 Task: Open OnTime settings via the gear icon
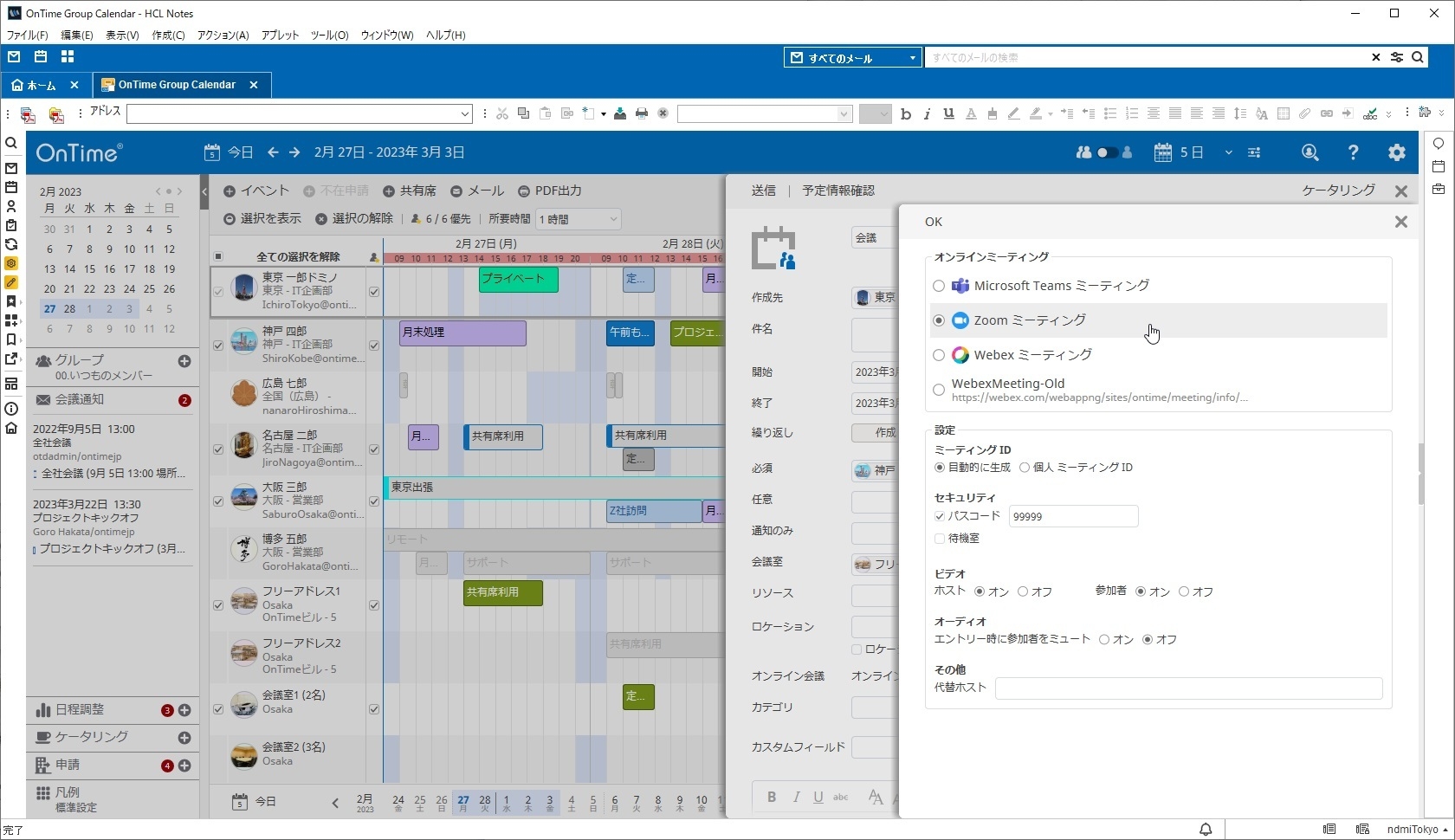coord(1396,152)
